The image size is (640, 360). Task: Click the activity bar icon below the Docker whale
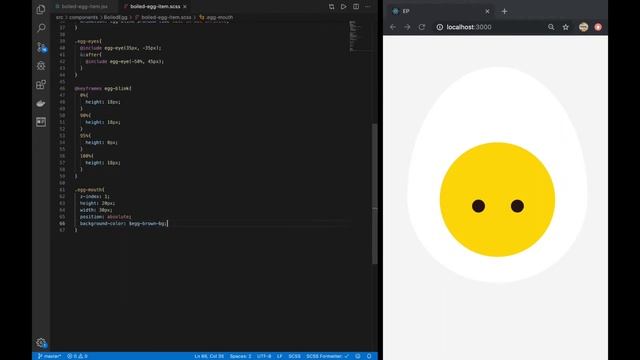(x=41, y=122)
